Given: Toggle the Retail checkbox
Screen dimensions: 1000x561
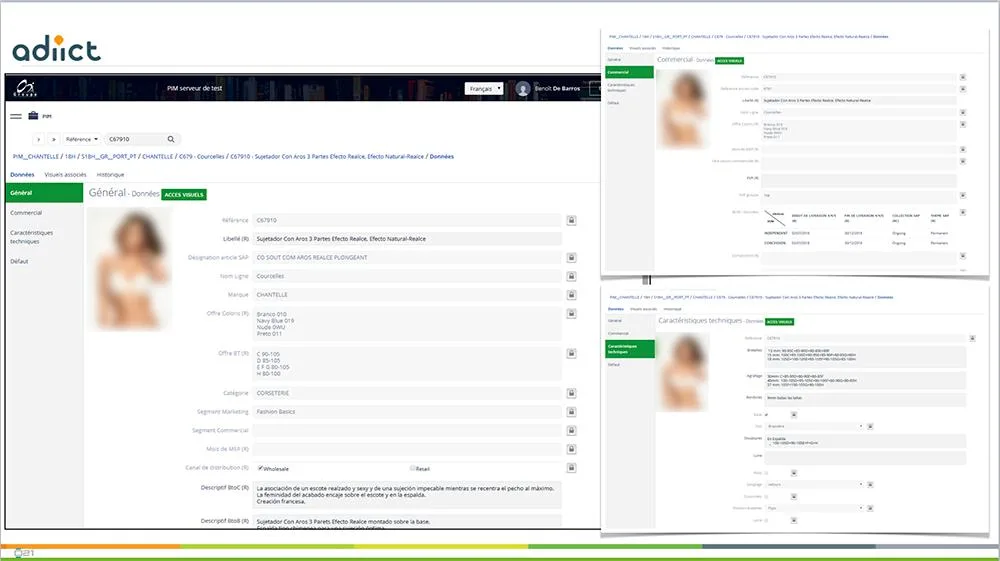Looking at the screenshot, I should tap(413, 468).
